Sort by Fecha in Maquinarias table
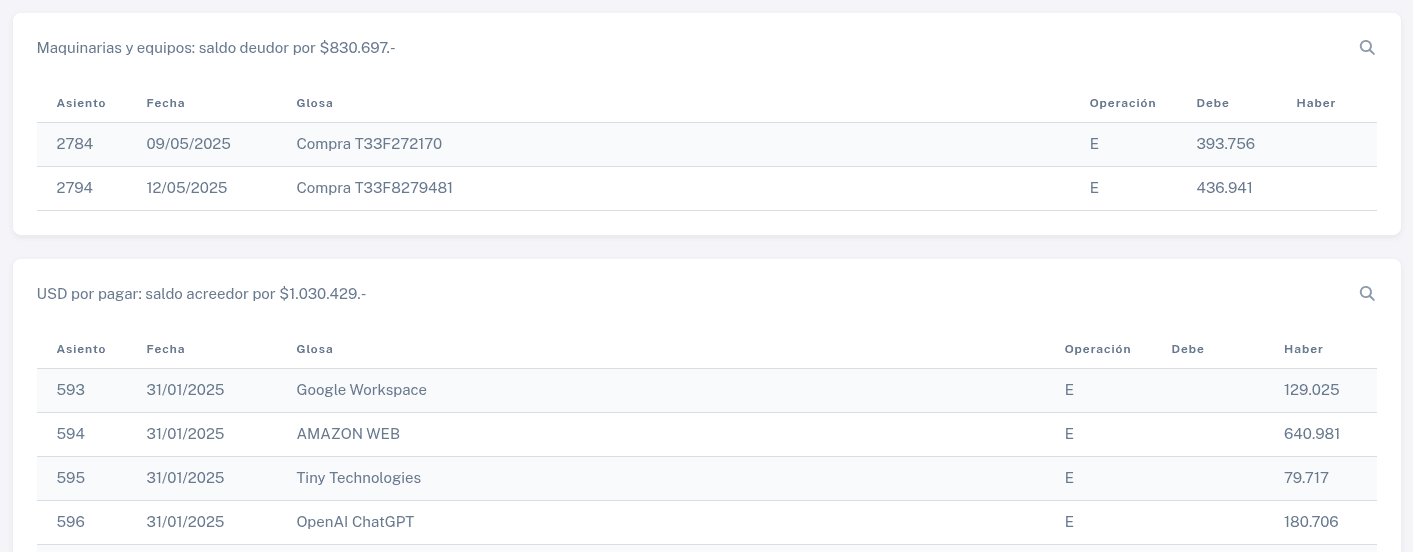Viewport: 1413px width, 552px height. point(166,103)
